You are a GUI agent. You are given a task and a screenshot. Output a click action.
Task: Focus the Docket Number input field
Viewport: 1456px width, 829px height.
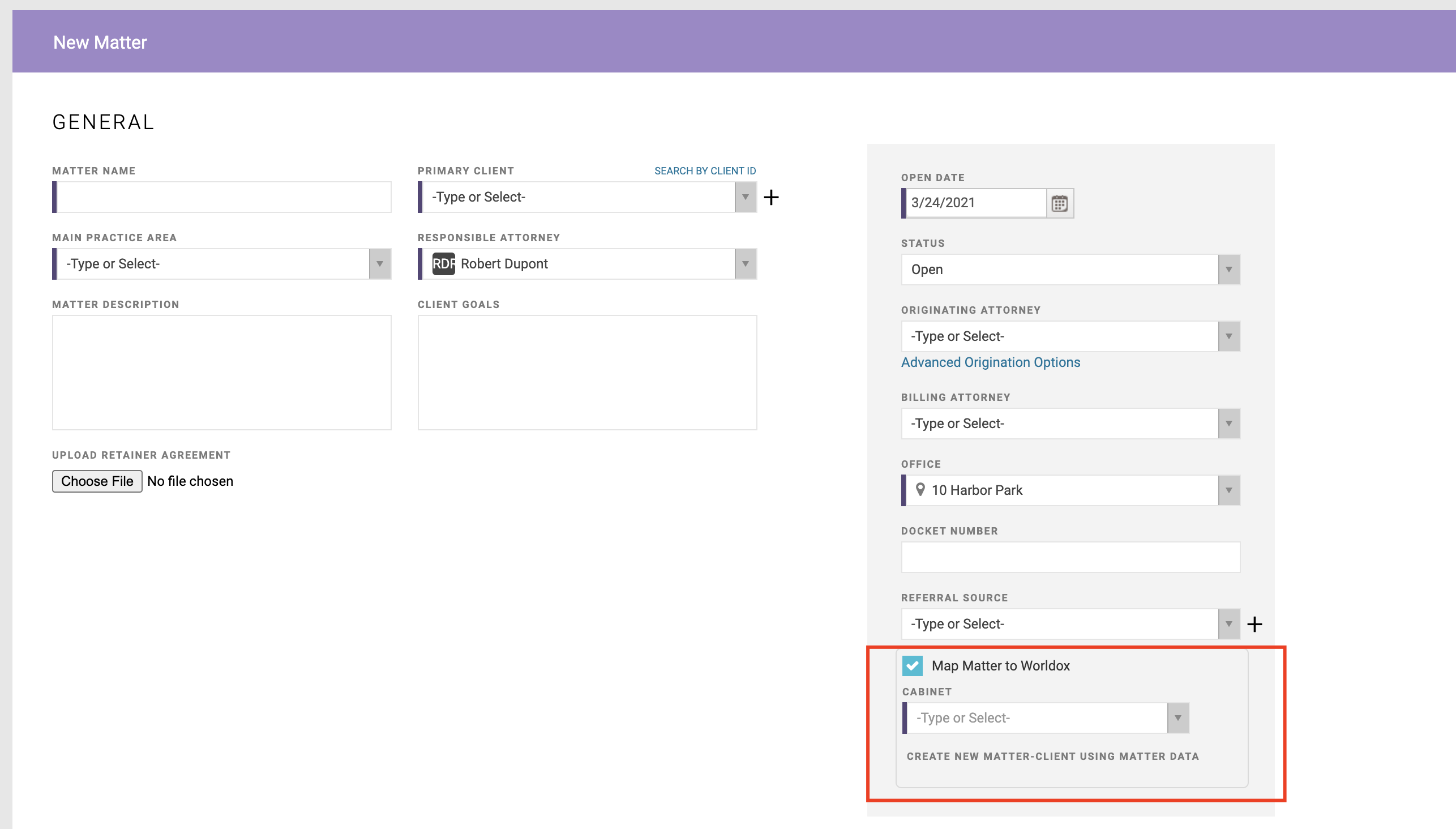coord(1070,557)
